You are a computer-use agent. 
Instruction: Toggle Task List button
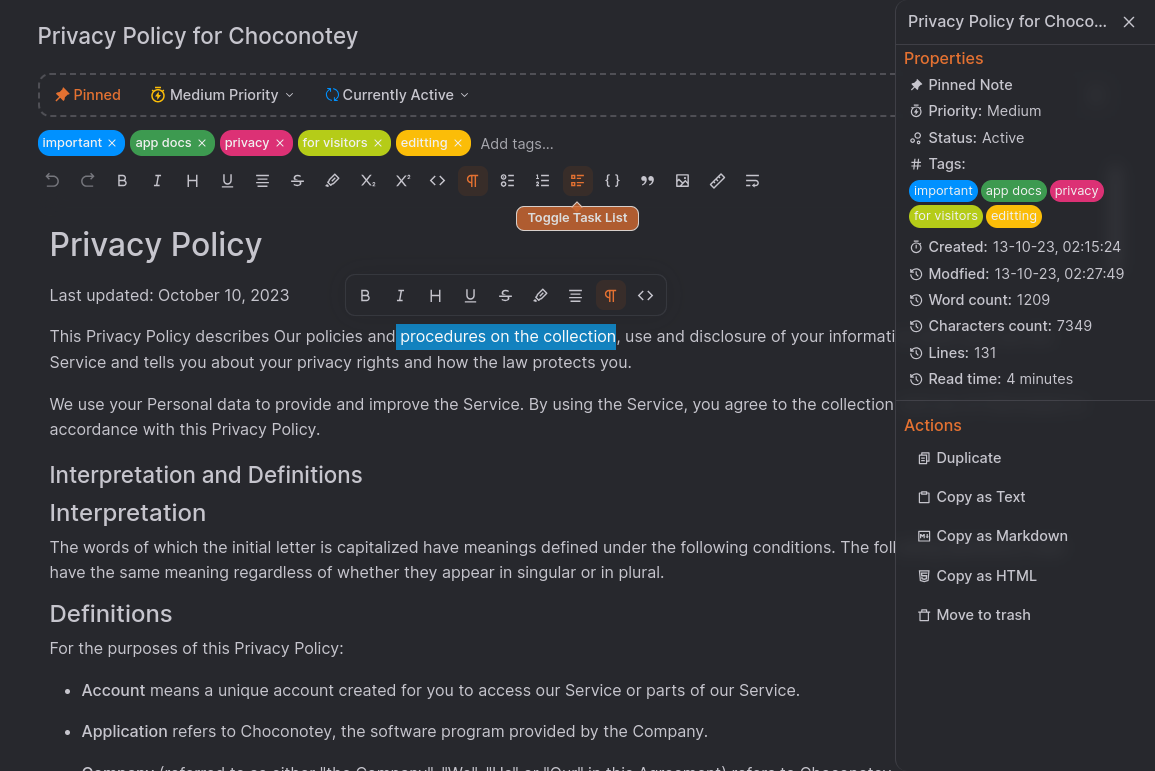click(x=578, y=180)
